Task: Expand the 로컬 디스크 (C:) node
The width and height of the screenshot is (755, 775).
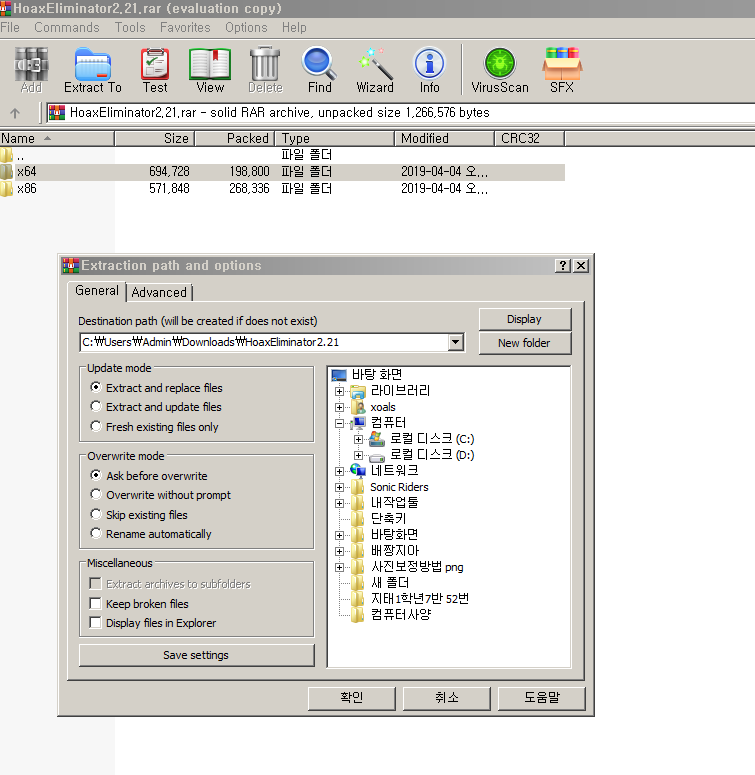Action: [x=359, y=439]
